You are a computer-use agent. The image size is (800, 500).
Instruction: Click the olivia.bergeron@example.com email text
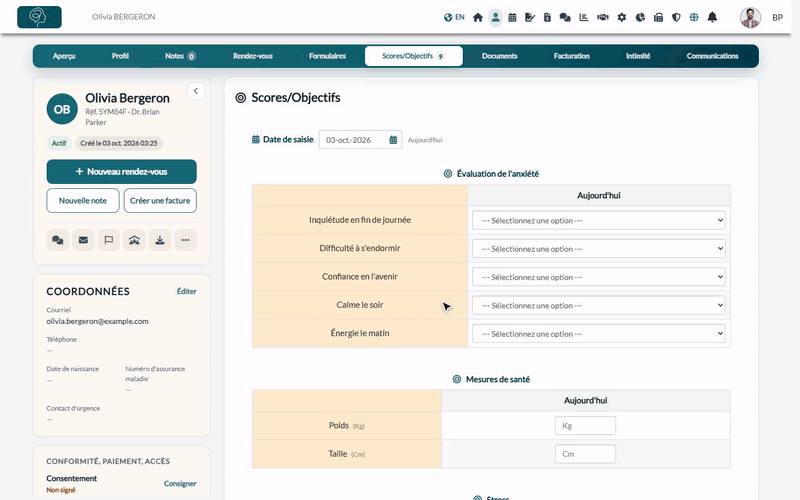coord(97,321)
